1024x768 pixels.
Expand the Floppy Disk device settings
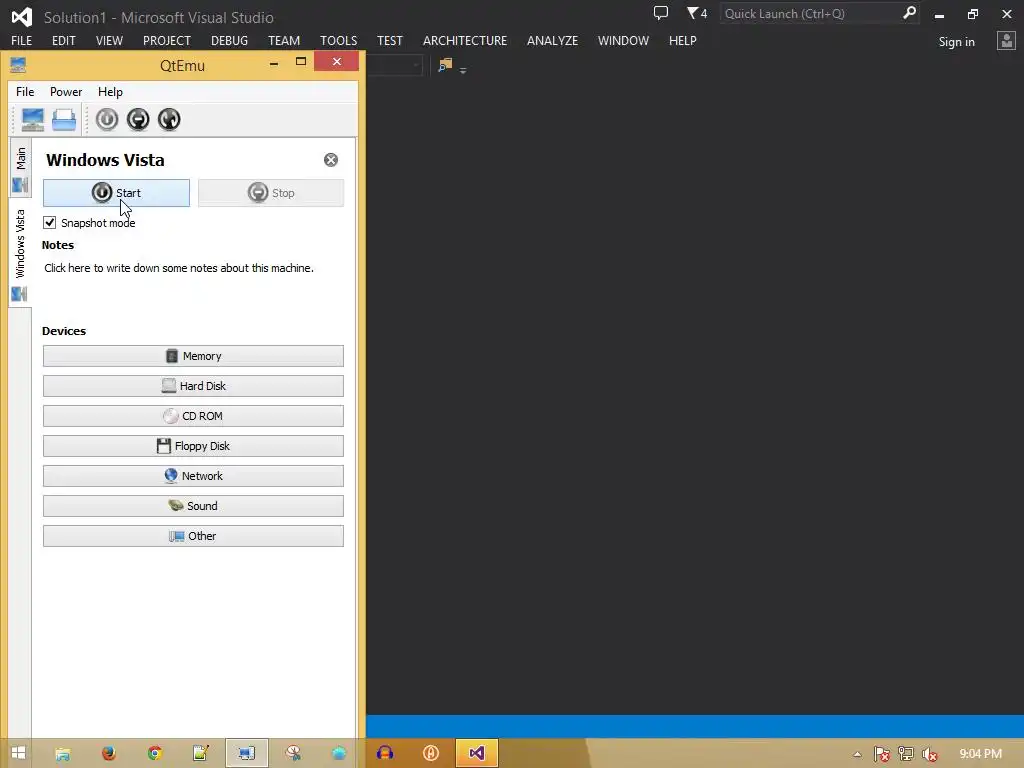pyautogui.click(x=193, y=446)
